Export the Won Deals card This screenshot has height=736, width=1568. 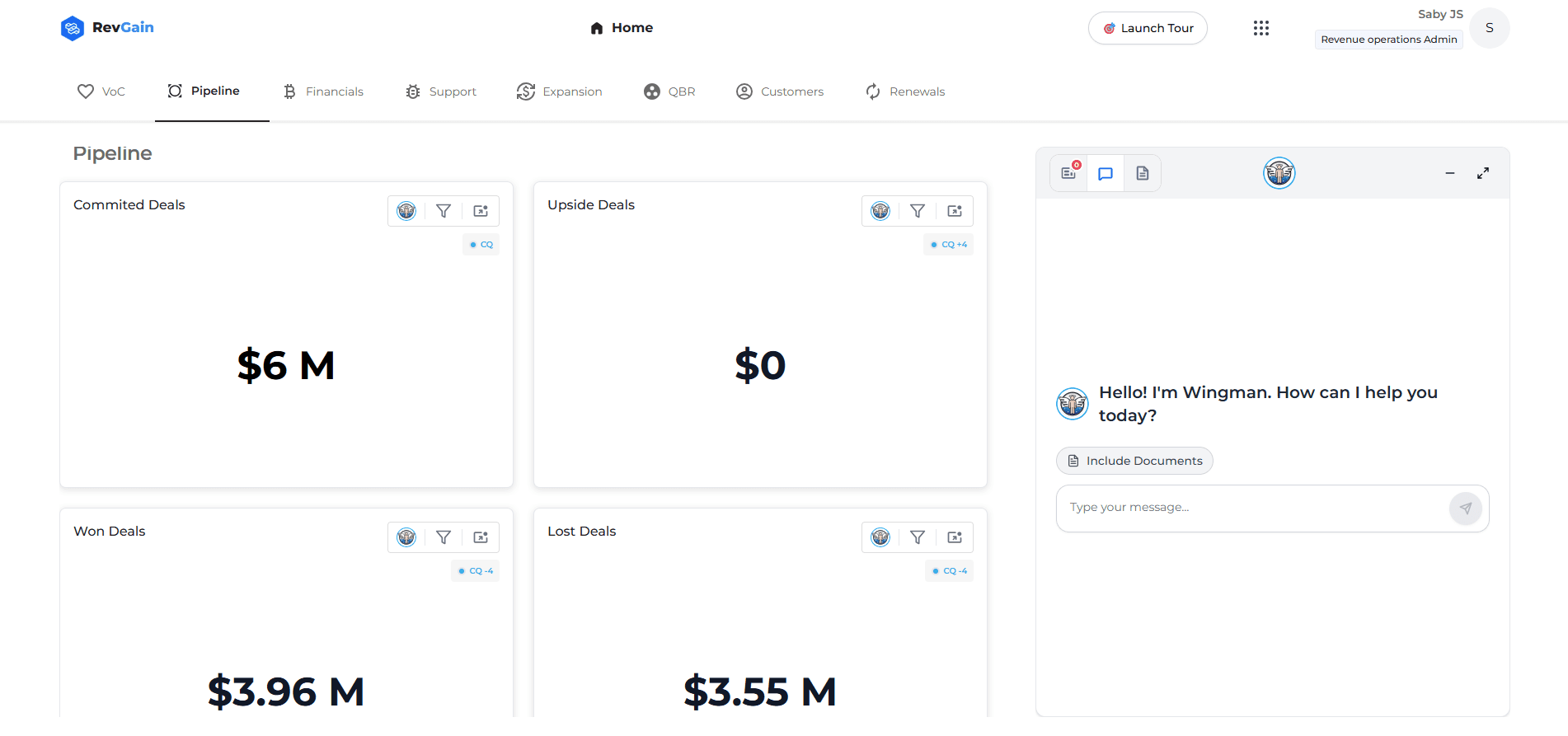481,537
